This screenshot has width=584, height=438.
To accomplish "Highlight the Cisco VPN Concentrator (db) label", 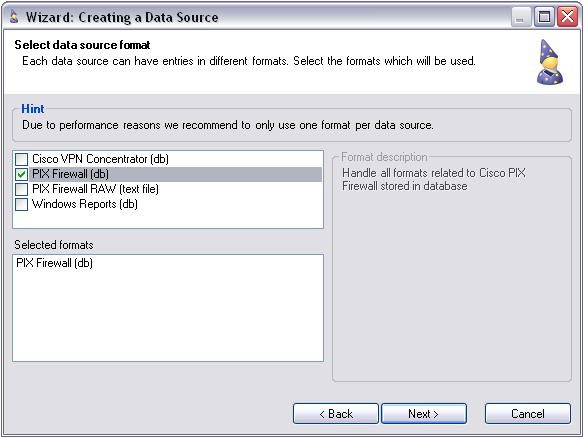I will point(100,159).
